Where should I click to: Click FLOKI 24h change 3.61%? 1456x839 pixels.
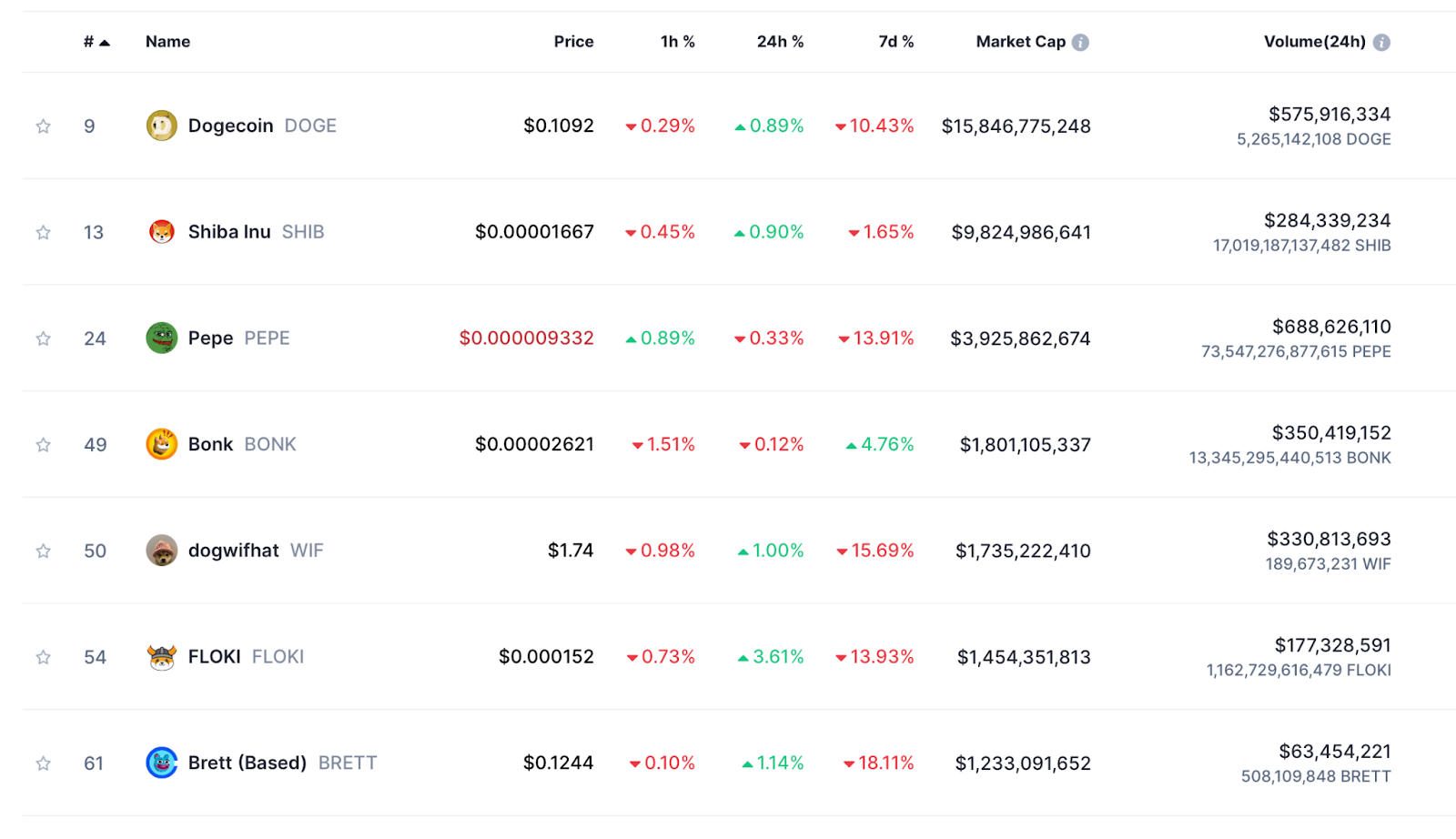pyautogui.click(x=771, y=657)
